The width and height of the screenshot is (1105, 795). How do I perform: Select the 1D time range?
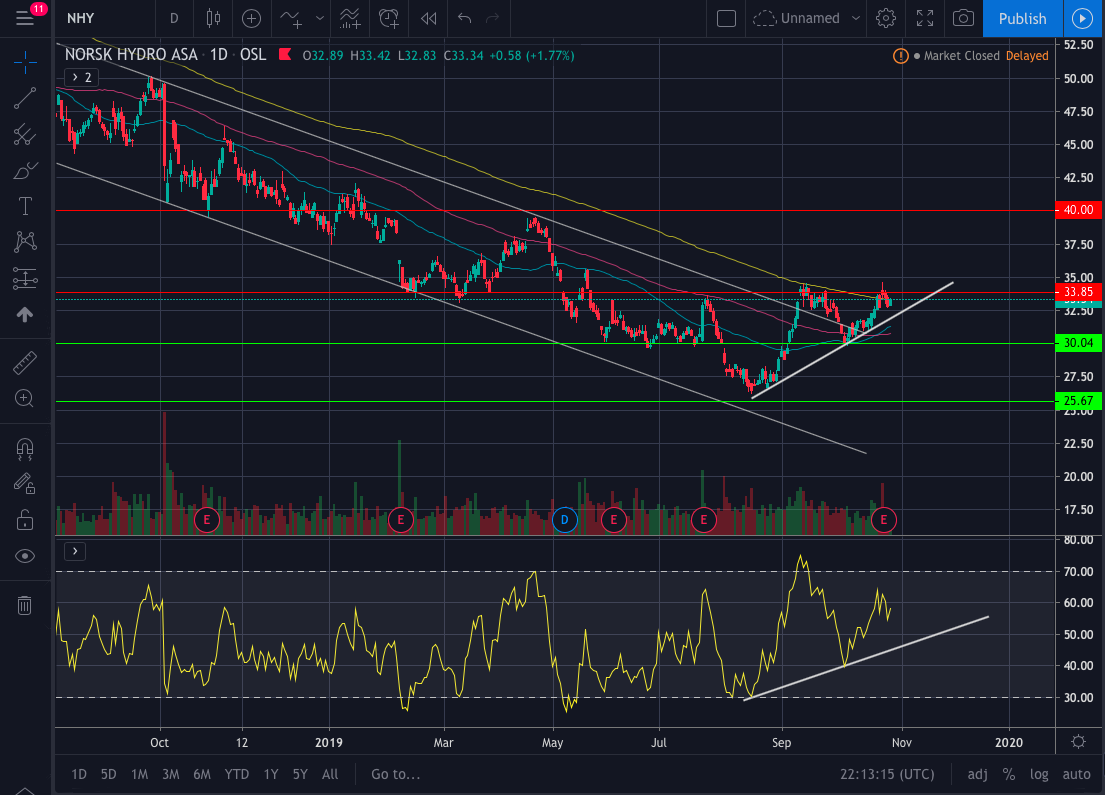79,774
